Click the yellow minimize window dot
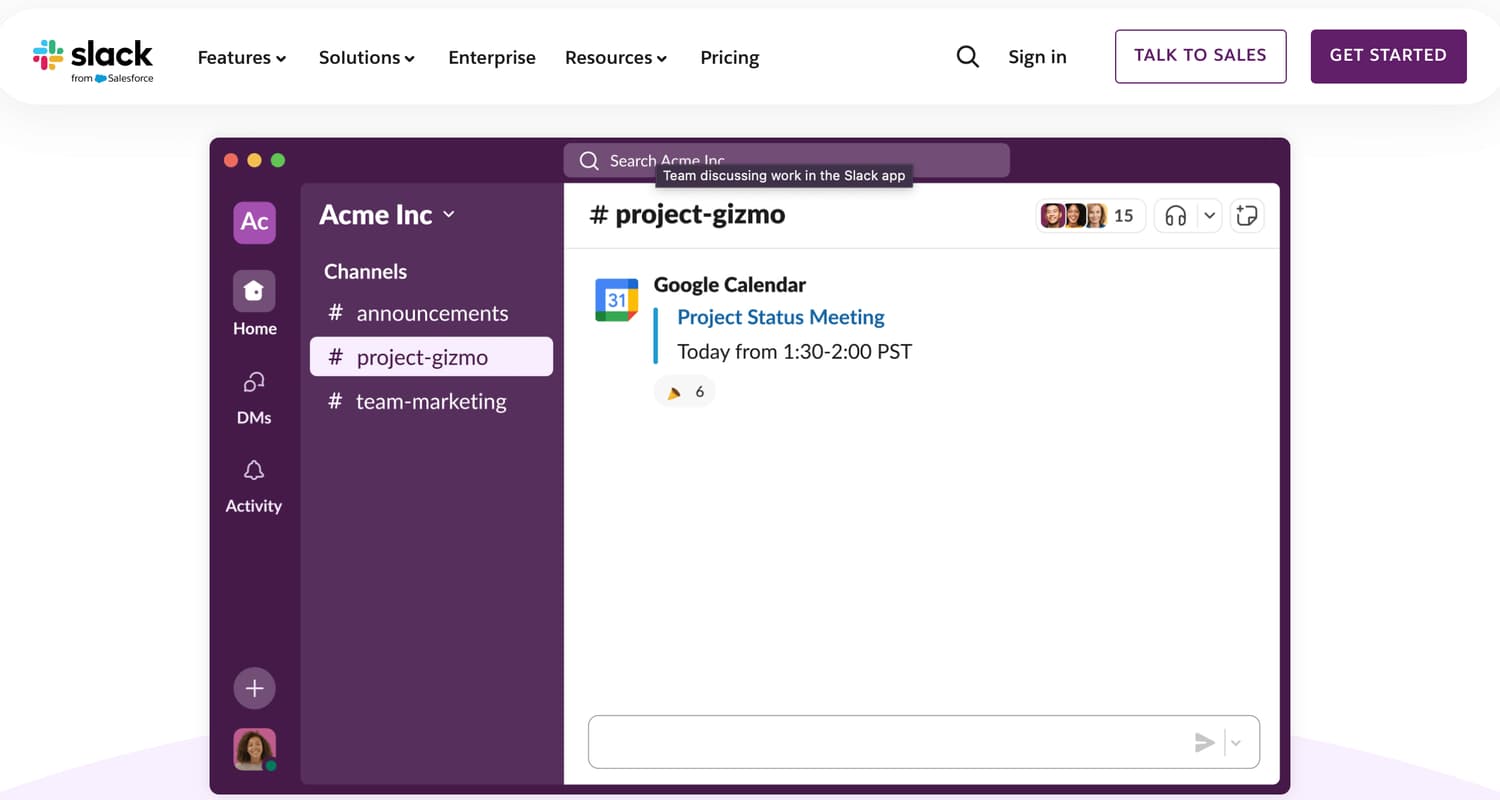Viewport: 1500px width, 800px height. coord(254,160)
